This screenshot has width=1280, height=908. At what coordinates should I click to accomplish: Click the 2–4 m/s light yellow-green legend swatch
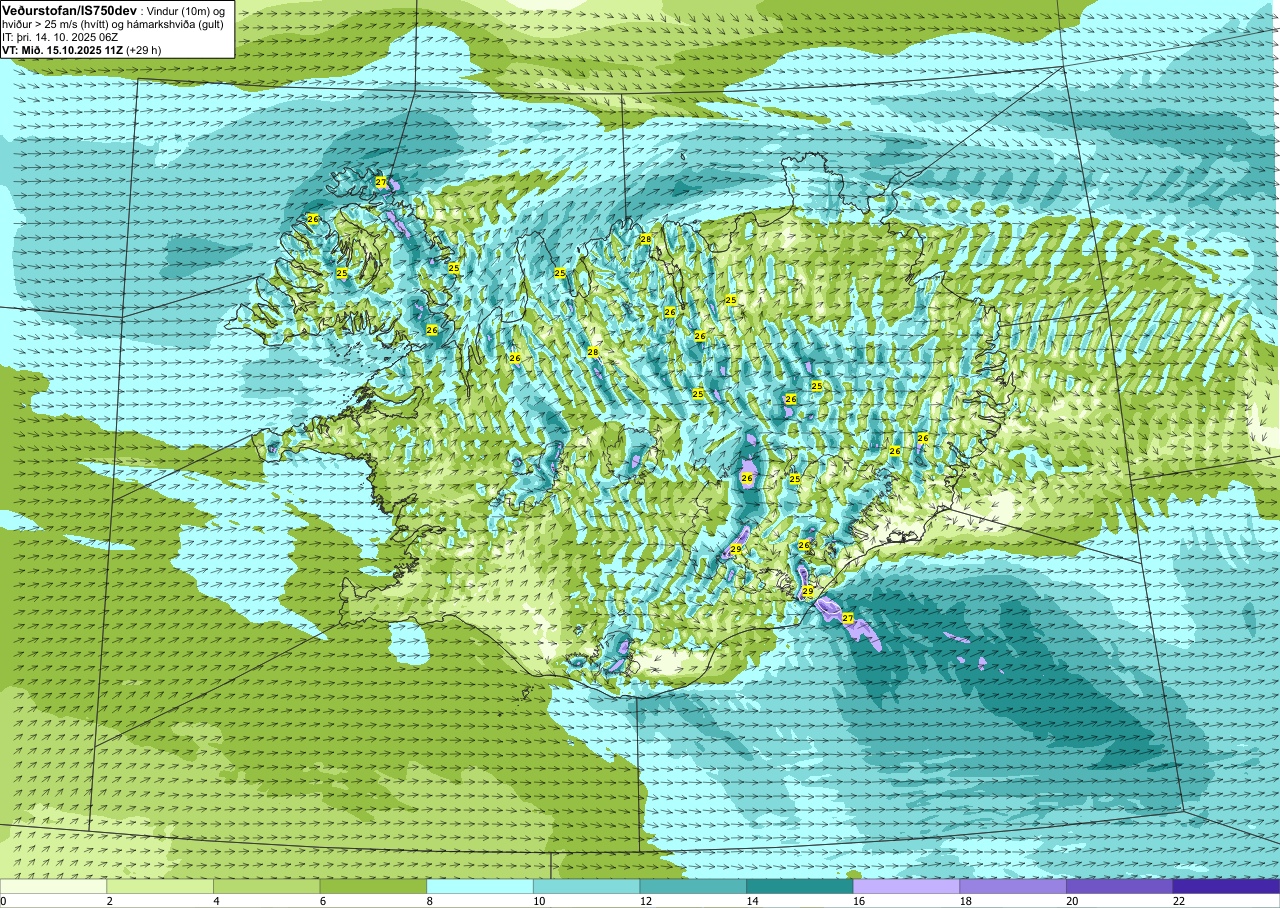pyautogui.click(x=160, y=886)
